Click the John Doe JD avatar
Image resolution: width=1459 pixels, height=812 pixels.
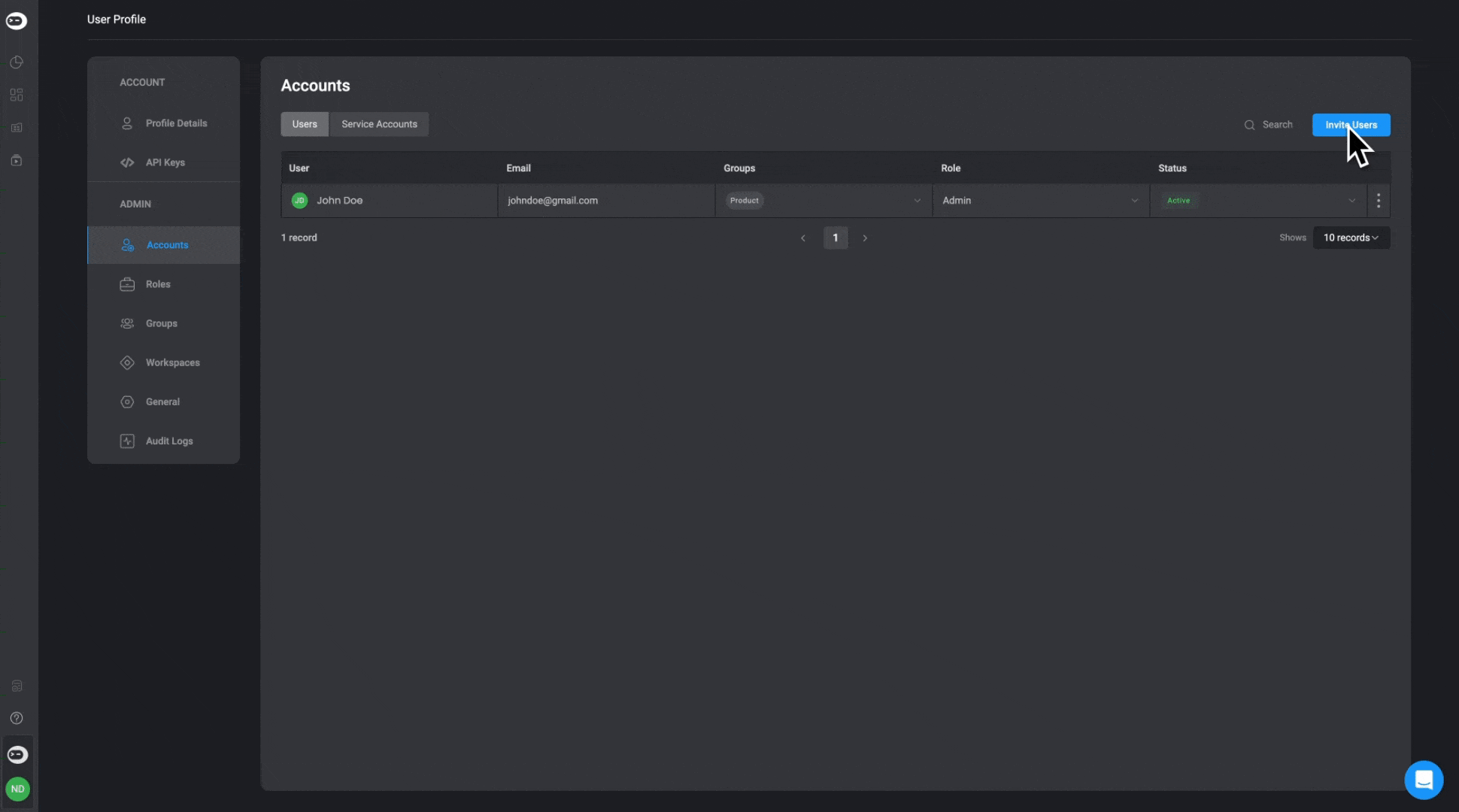pyautogui.click(x=299, y=201)
